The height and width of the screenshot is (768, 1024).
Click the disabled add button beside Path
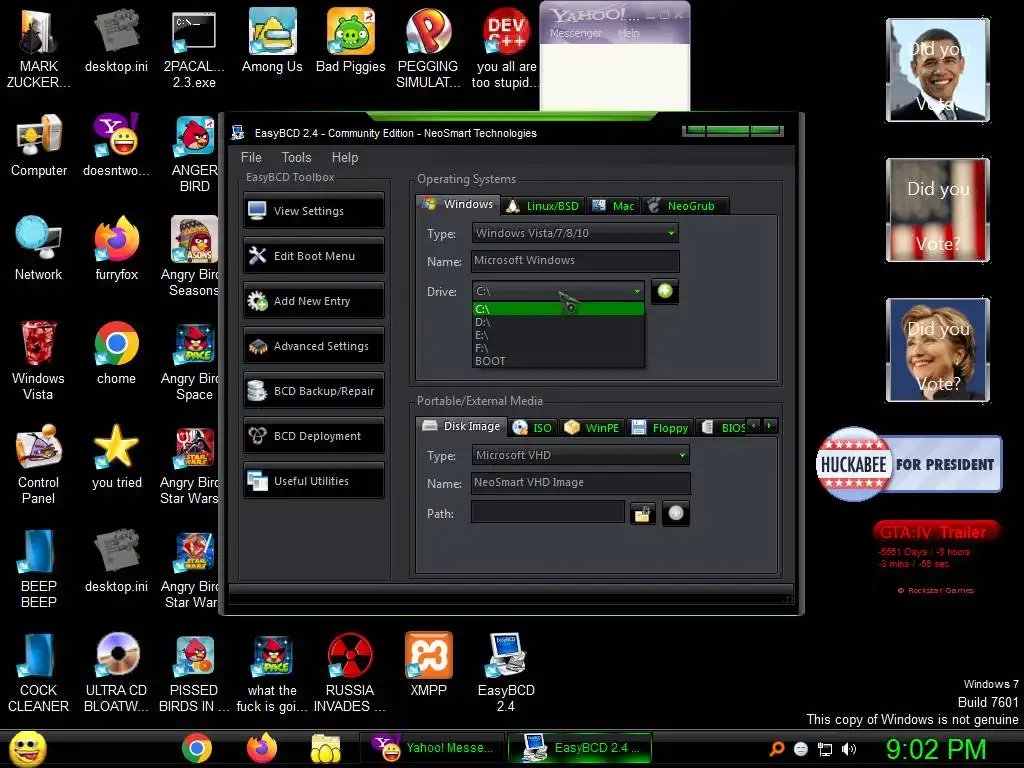click(x=675, y=513)
